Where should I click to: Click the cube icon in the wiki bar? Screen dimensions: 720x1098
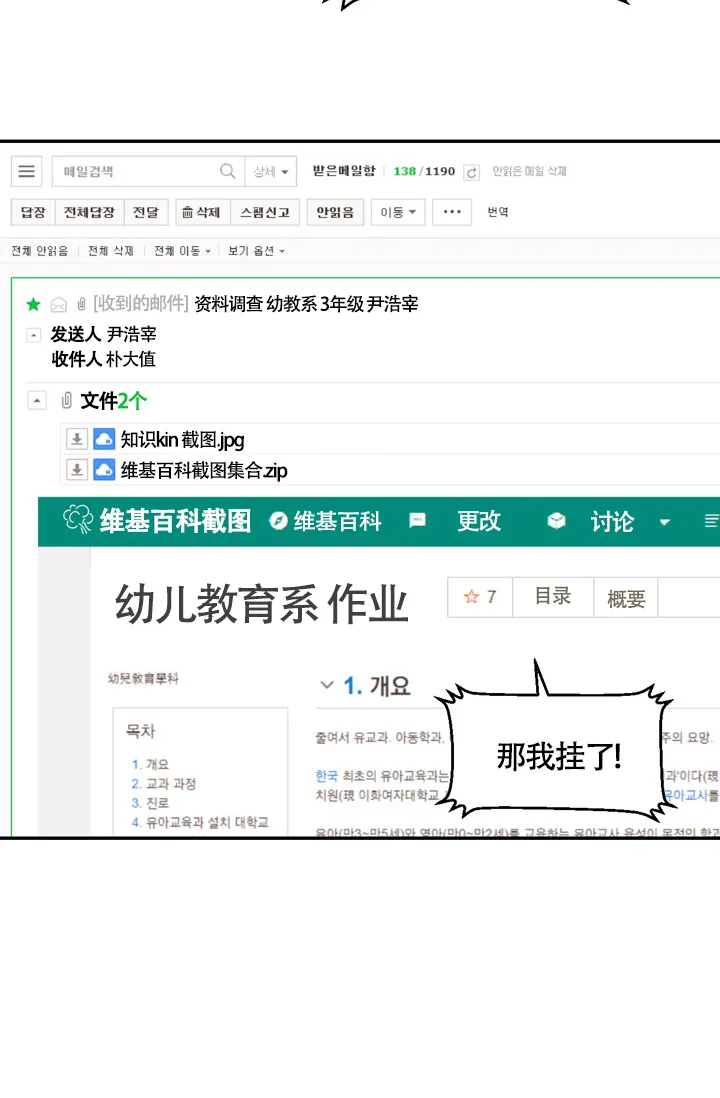(x=557, y=520)
